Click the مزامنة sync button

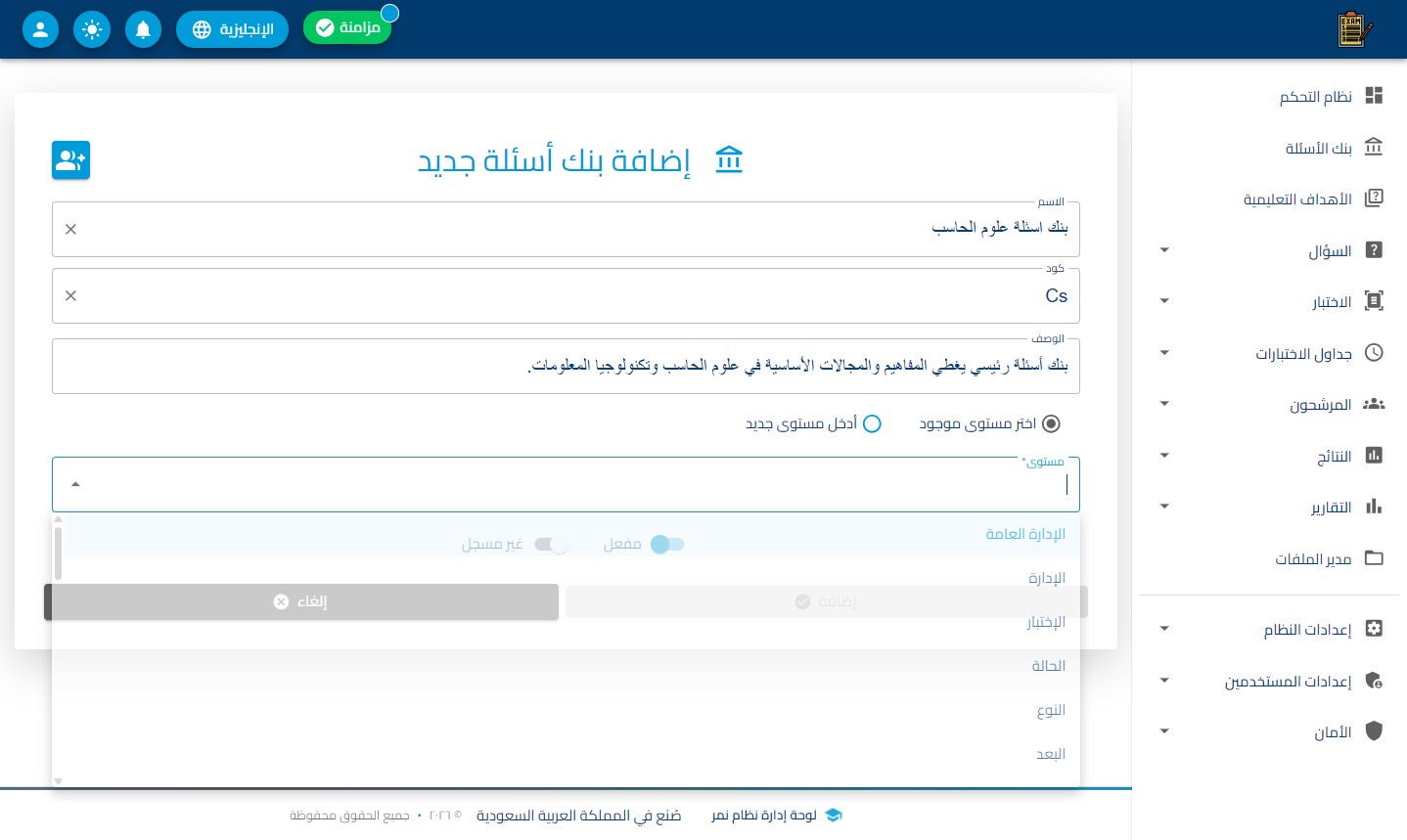click(x=347, y=27)
